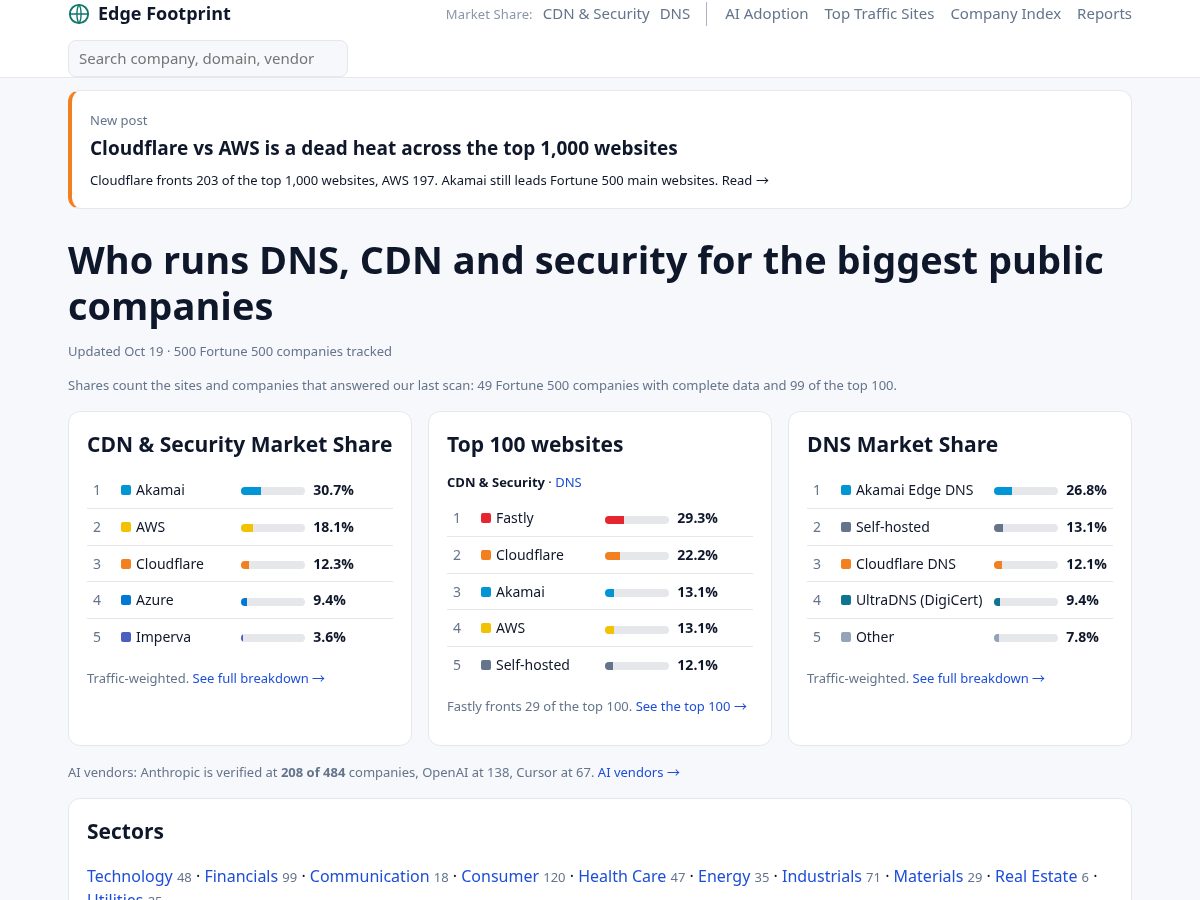Click the Imperva indigo color square

coord(126,637)
